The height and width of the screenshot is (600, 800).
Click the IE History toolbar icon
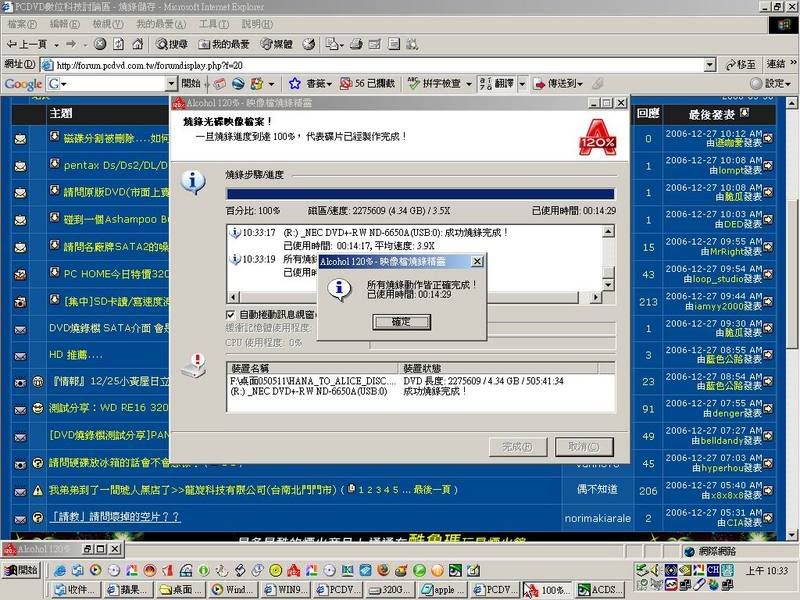tap(309, 44)
